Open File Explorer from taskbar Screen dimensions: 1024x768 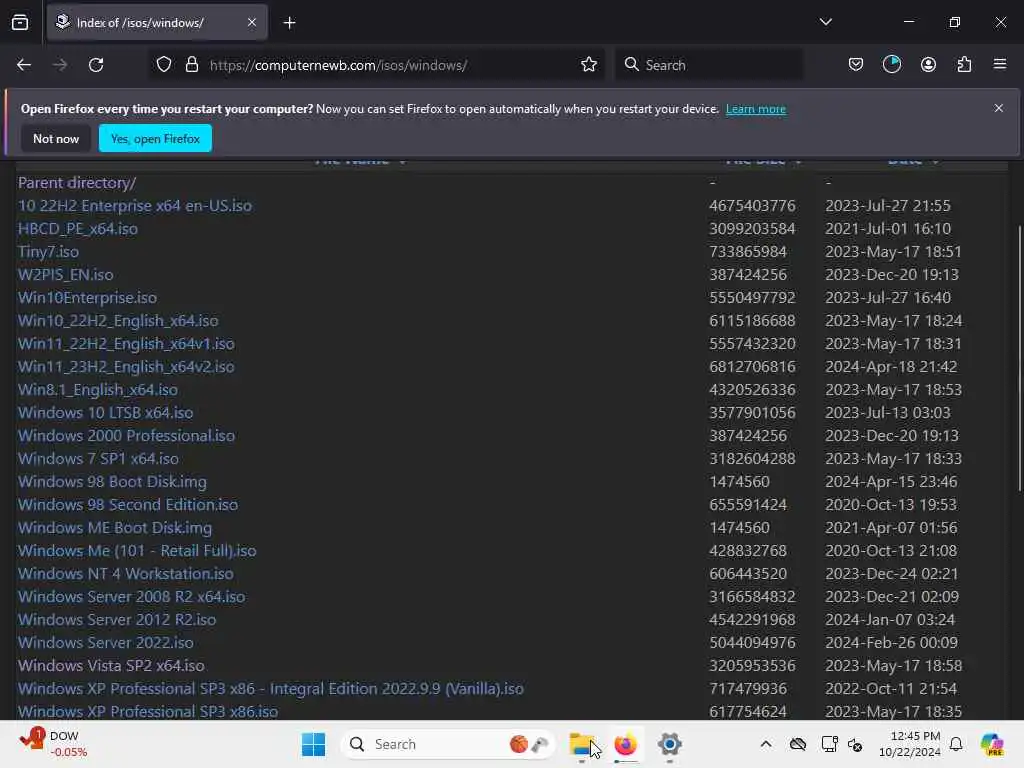(582, 744)
